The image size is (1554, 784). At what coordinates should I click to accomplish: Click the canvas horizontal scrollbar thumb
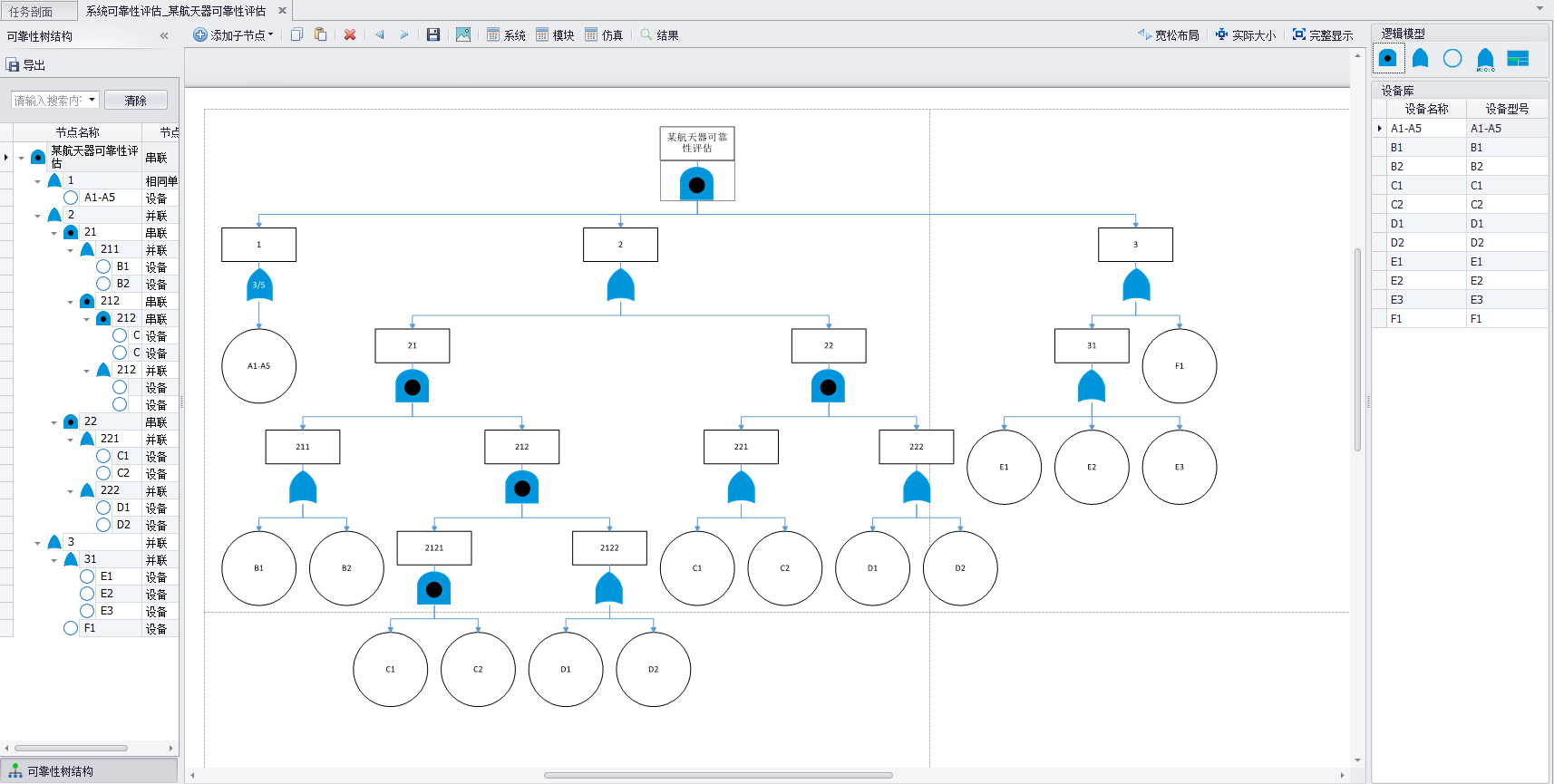[x=718, y=775]
